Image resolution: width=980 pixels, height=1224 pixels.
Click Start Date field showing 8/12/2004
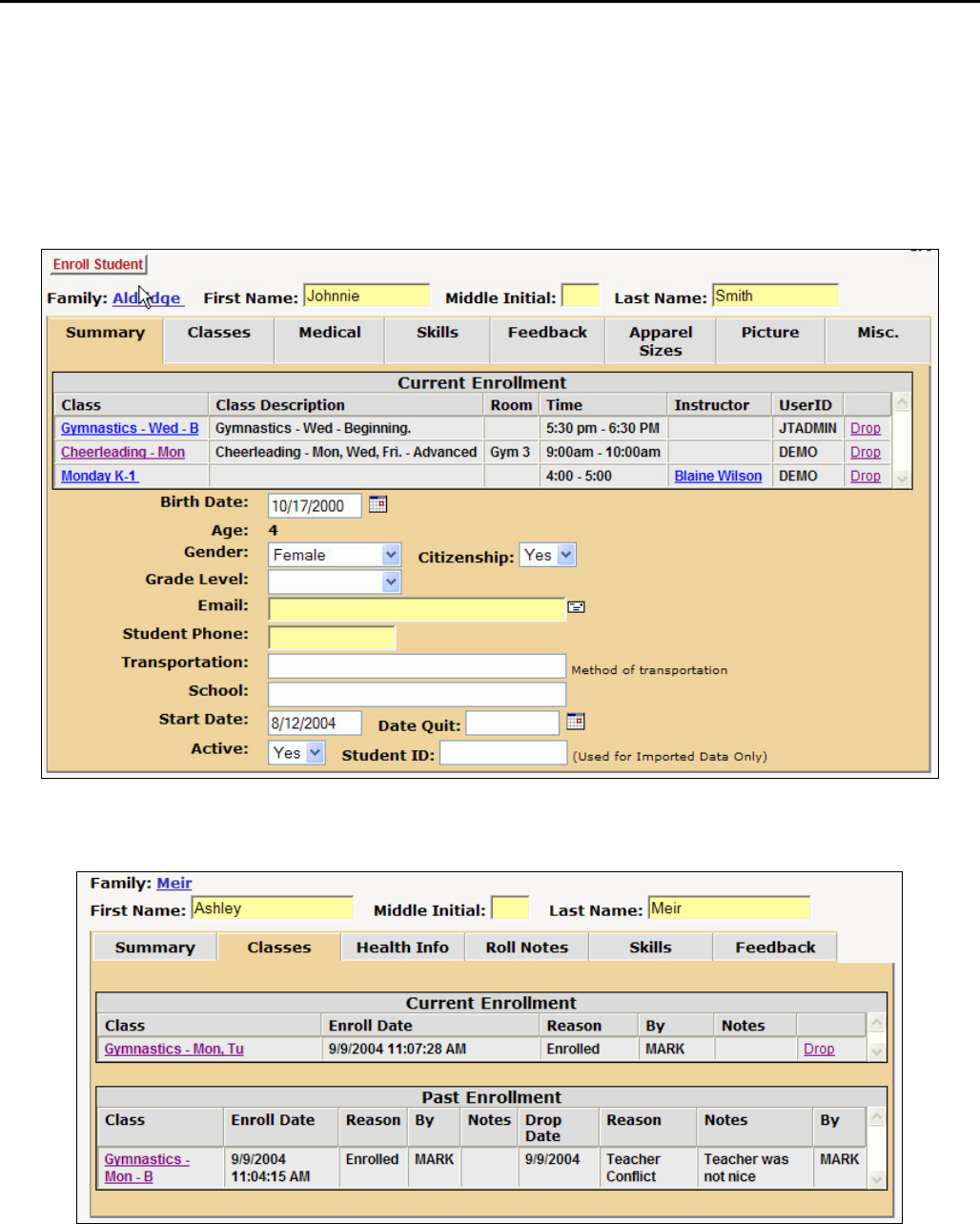[316, 724]
